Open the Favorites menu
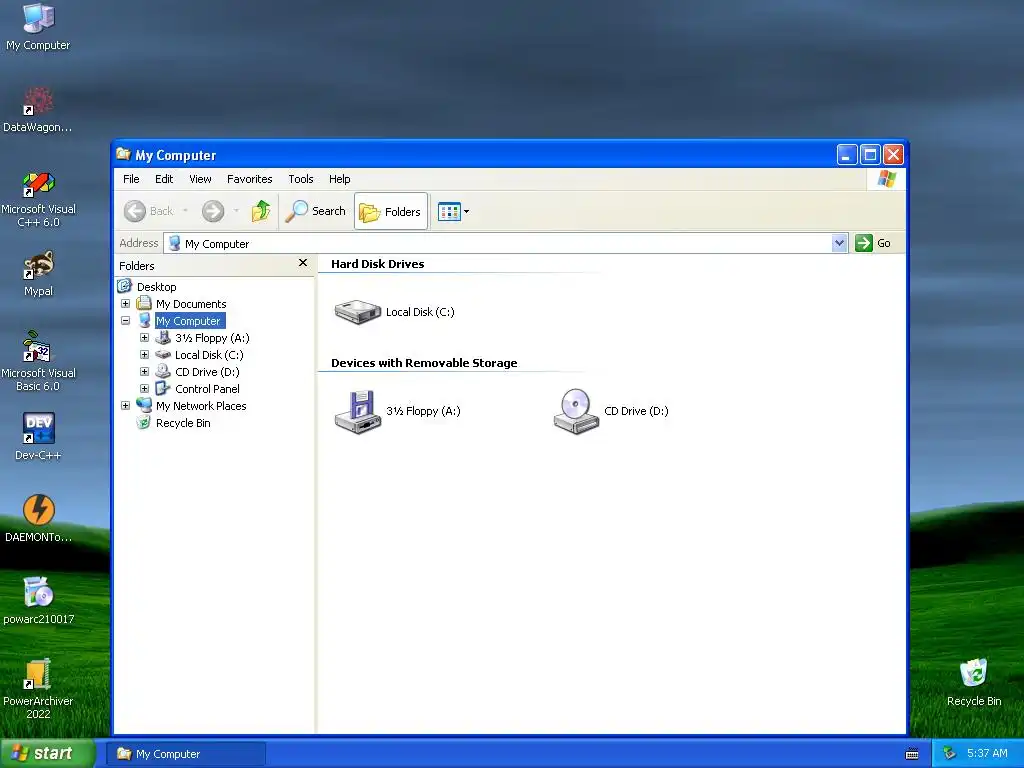 tap(249, 179)
